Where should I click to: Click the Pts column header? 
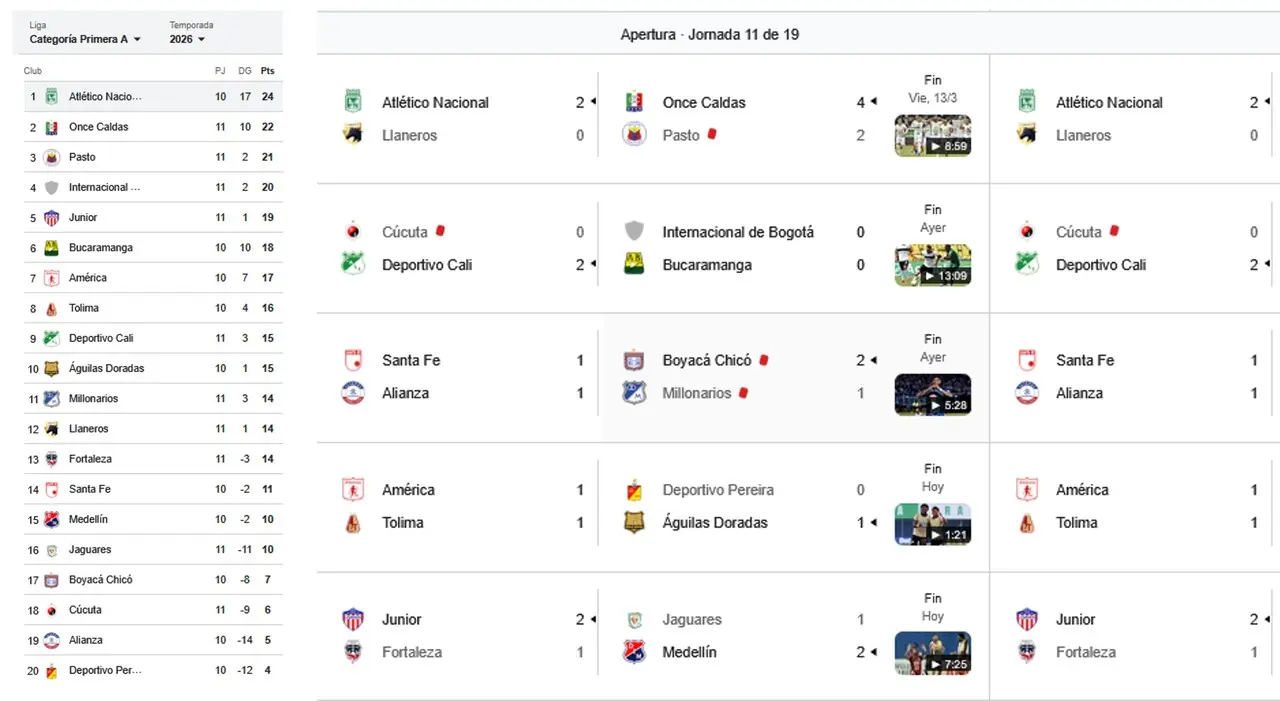pyautogui.click(x=267, y=71)
